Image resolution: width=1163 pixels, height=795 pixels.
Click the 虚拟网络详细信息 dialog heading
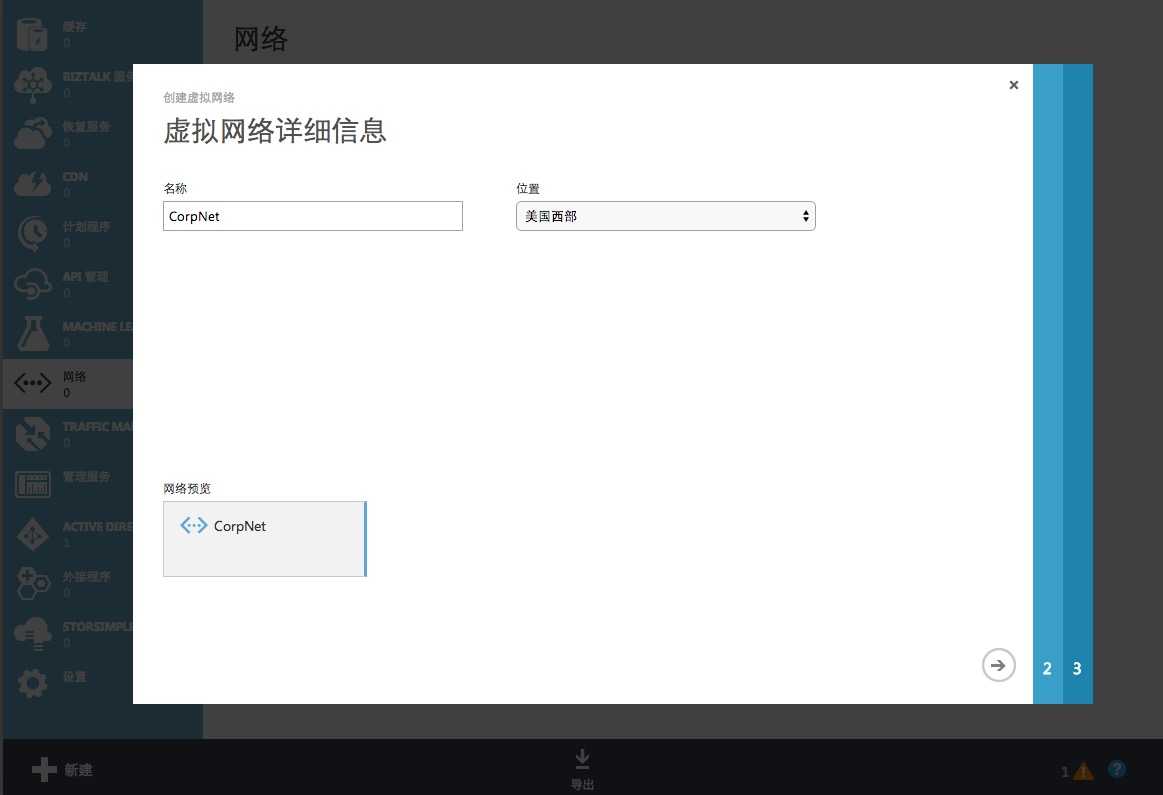274,131
